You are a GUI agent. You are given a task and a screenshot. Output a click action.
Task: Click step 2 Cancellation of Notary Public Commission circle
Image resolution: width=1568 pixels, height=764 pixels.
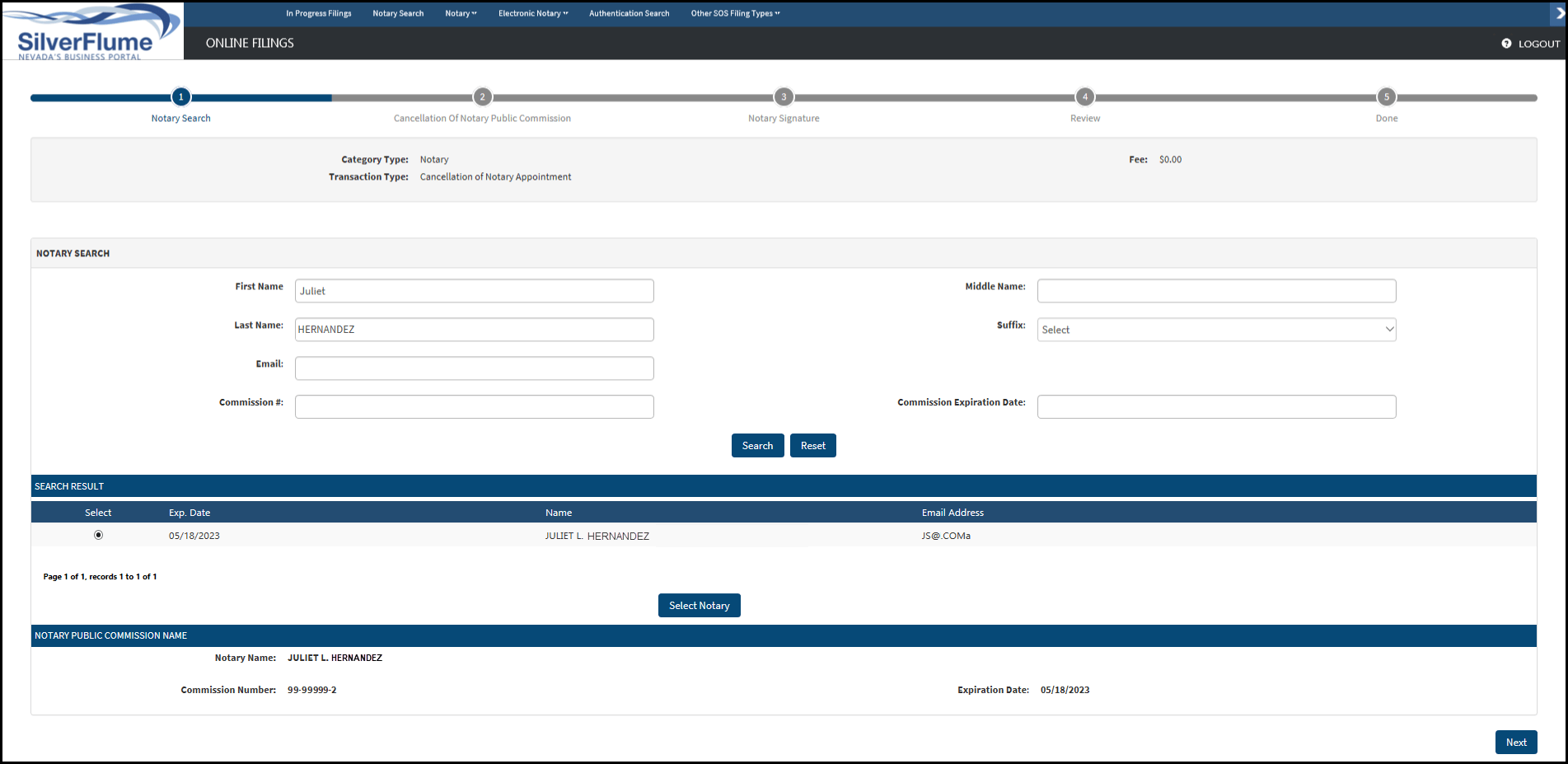[x=482, y=96]
